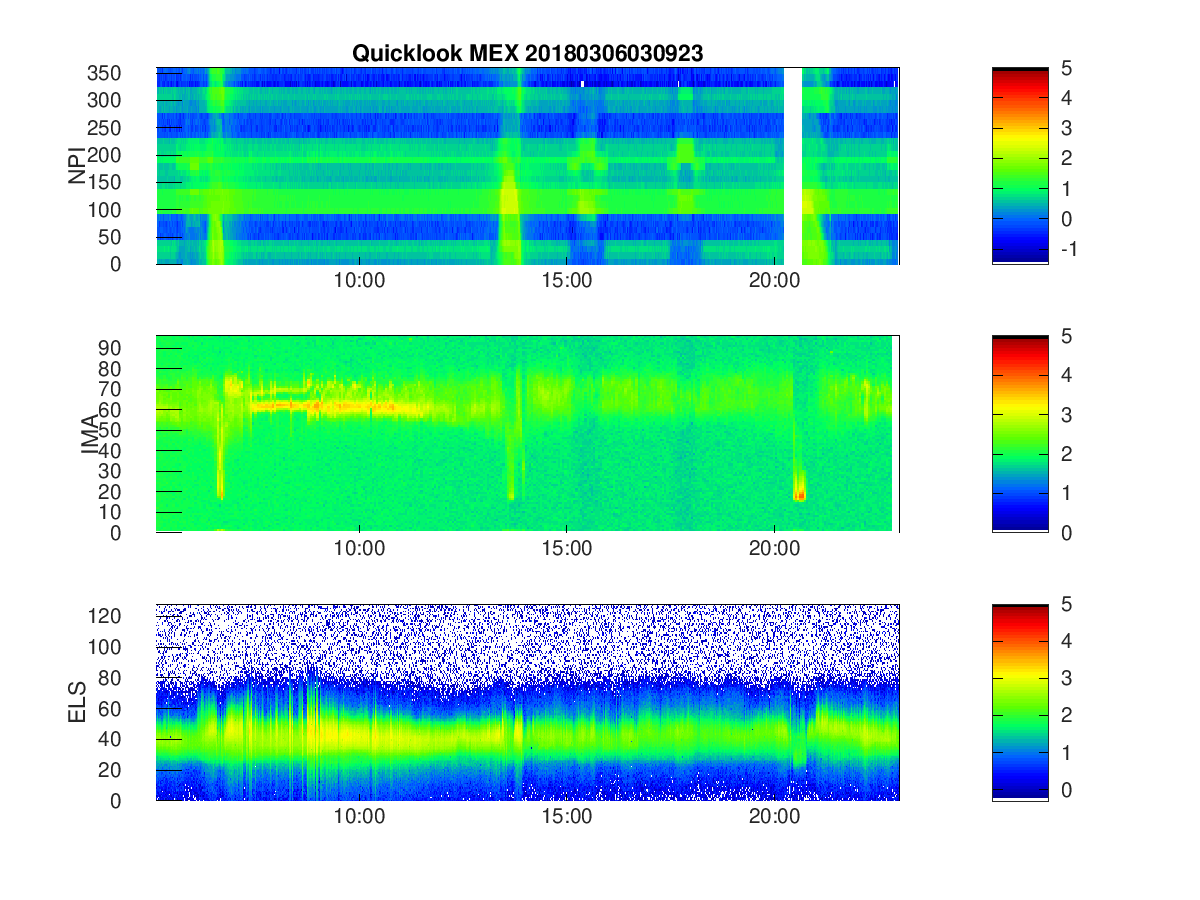Click the plot title Quicklook MEX 20180306030923
The height and width of the screenshot is (900, 1200).
(x=527, y=54)
